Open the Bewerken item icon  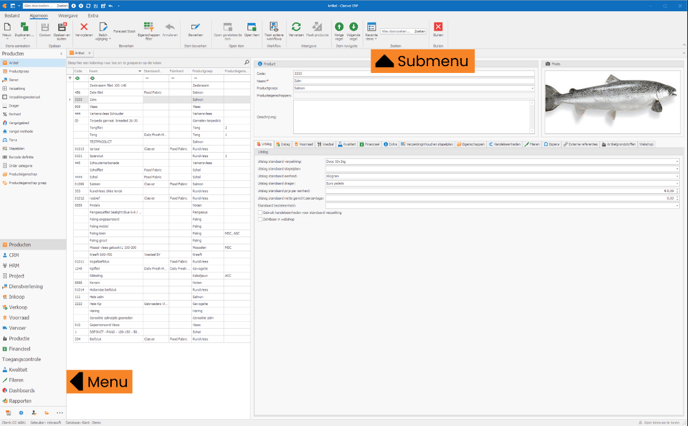coord(195,28)
